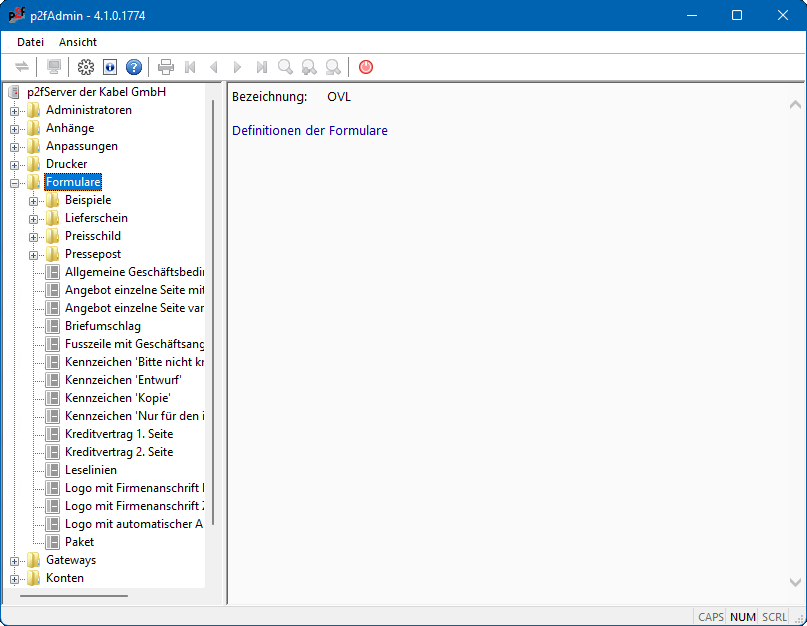Select the Leselinien form entry
807x626 pixels.
click(90, 470)
